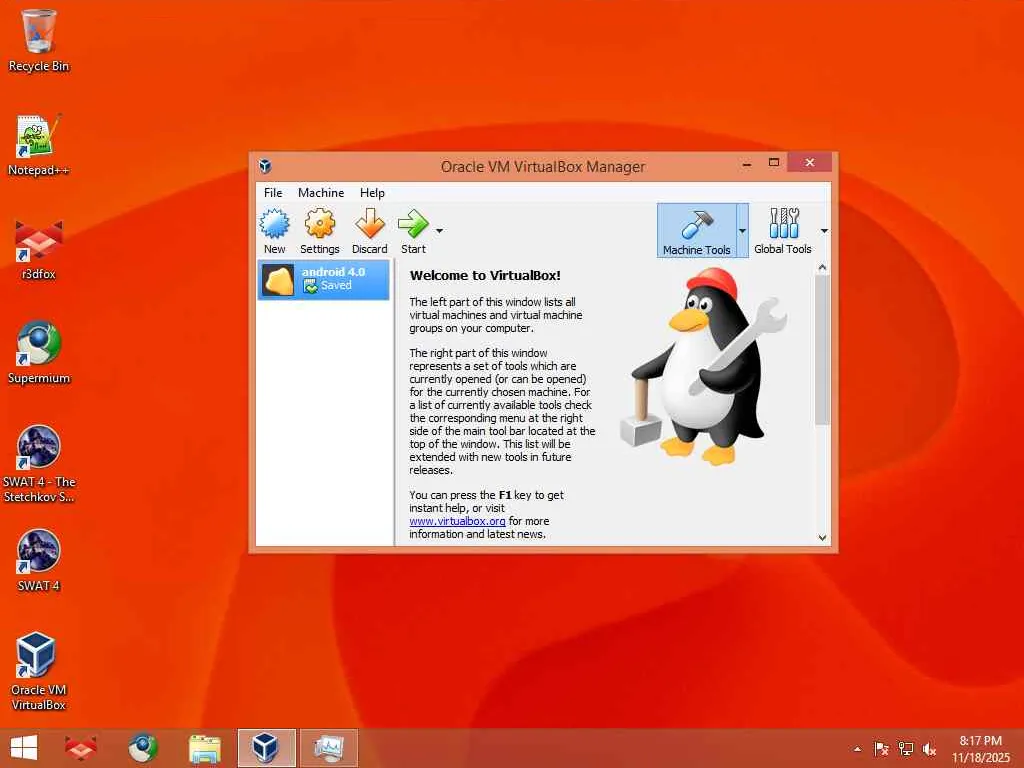Click the welcome pane scroll up arrow
Viewport: 1024px width, 768px height.
click(822, 268)
